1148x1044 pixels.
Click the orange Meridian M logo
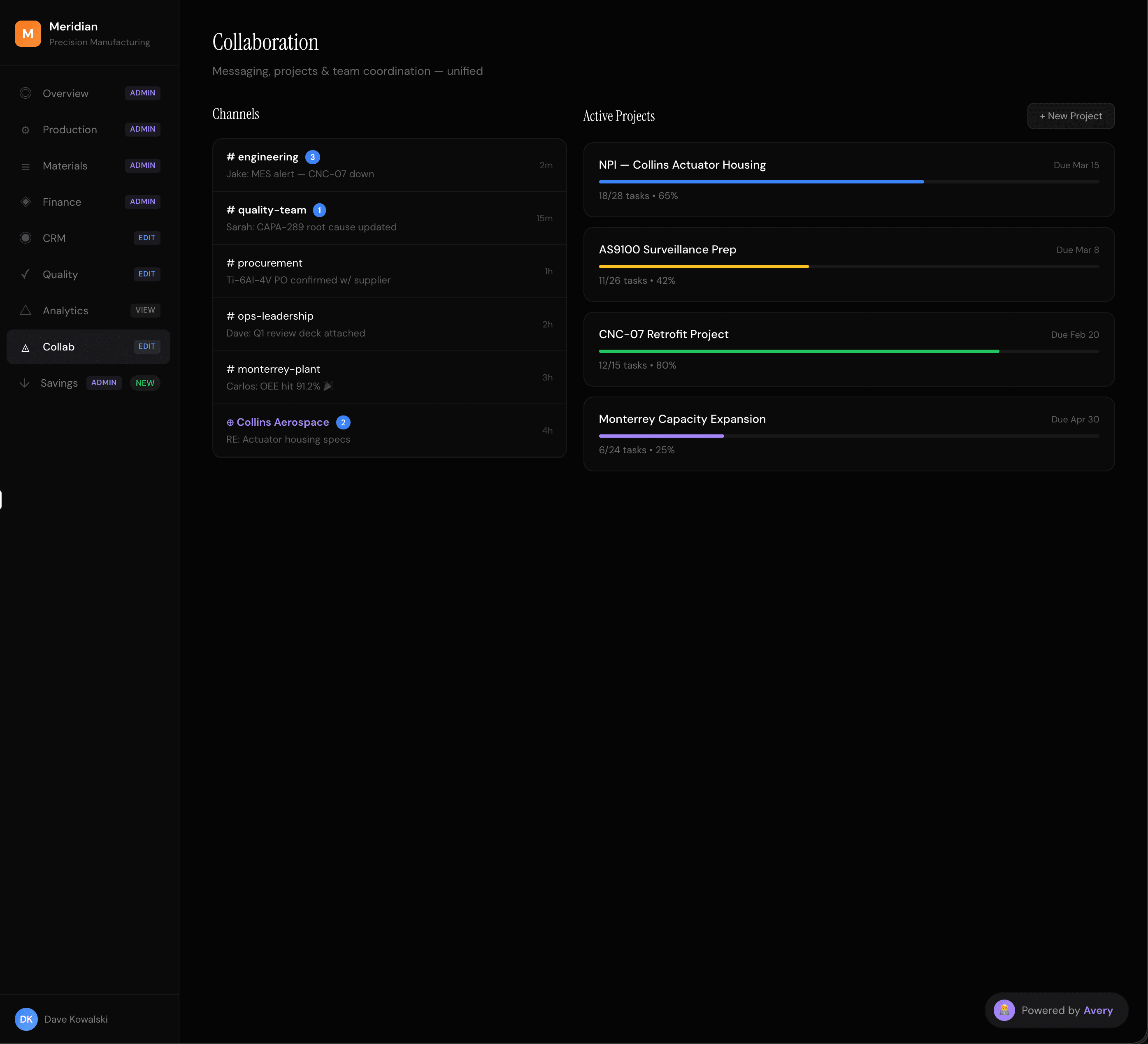27,34
